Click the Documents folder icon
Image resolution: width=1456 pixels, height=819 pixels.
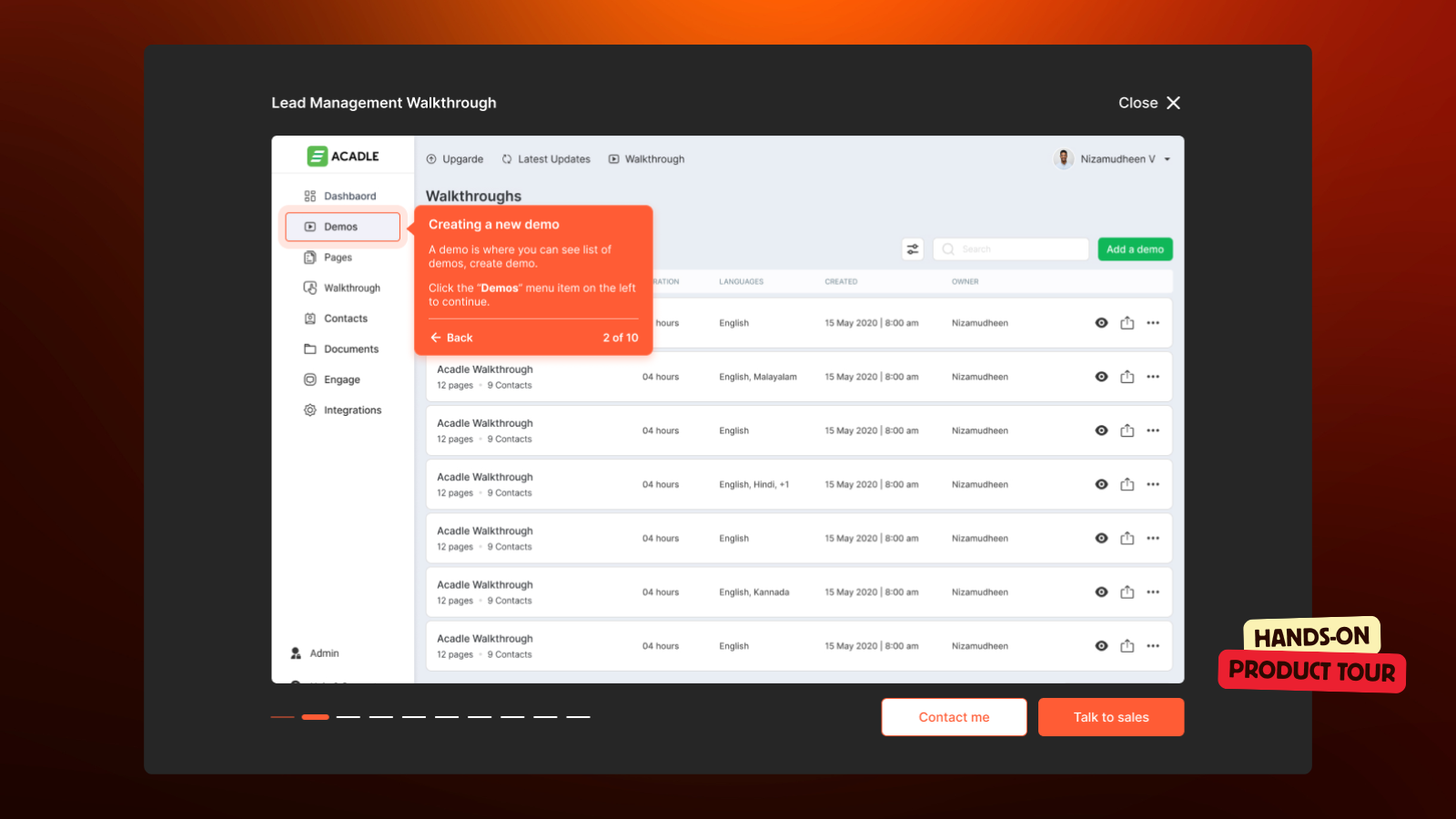pos(310,349)
